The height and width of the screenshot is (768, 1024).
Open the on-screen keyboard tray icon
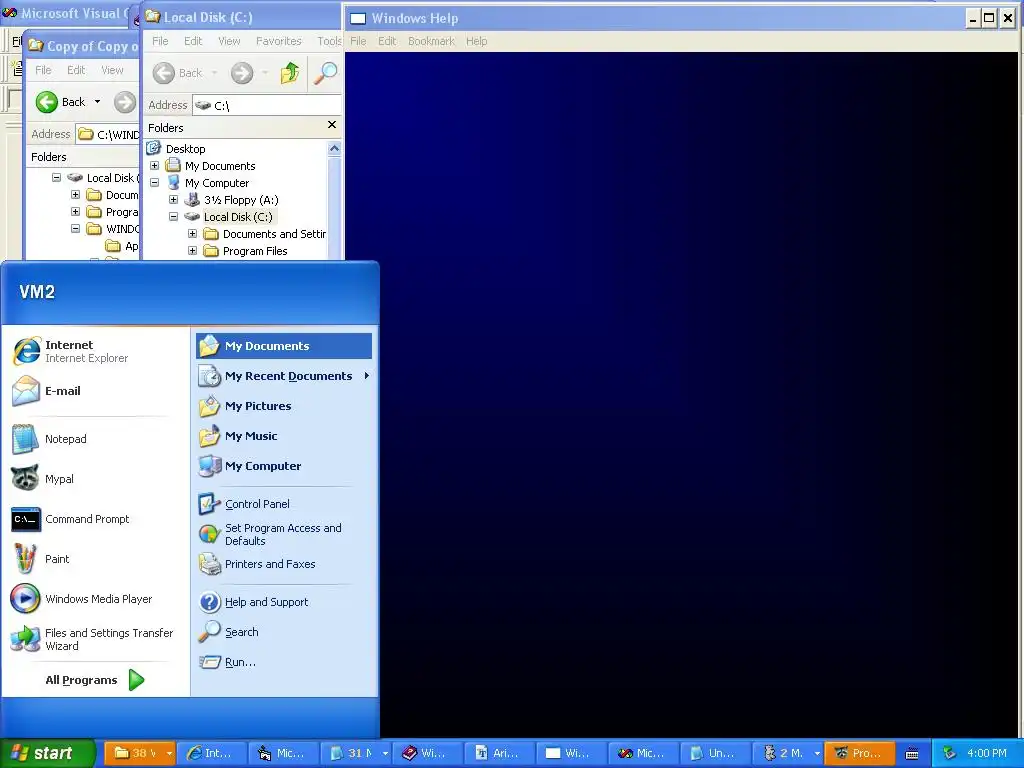point(912,753)
